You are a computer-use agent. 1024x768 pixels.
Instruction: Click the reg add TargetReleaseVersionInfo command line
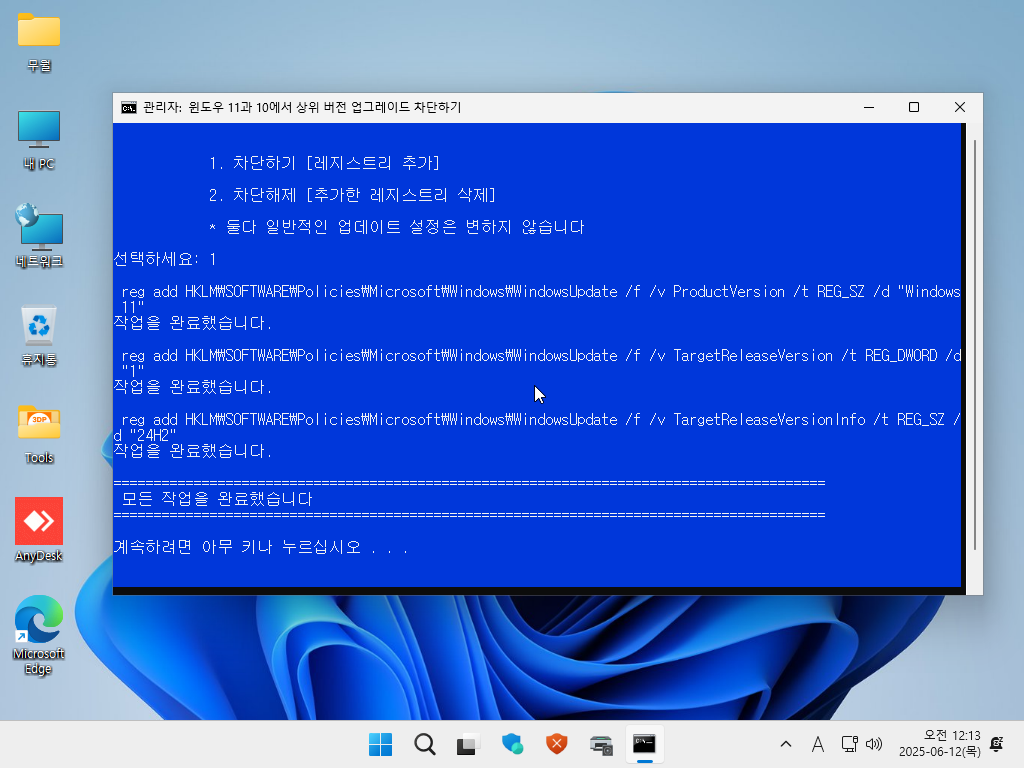[x=537, y=426]
